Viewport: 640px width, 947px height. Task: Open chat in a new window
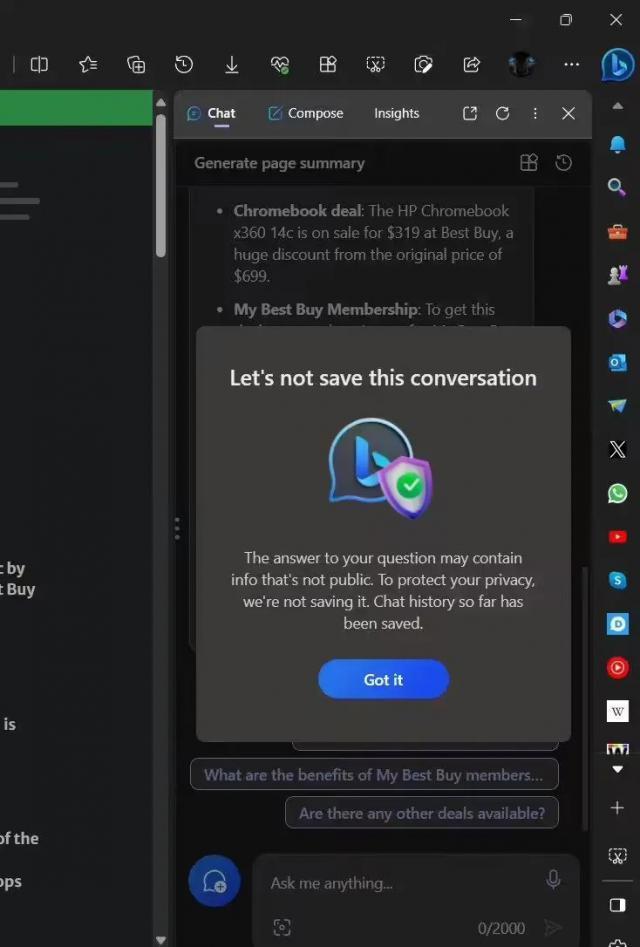click(470, 113)
